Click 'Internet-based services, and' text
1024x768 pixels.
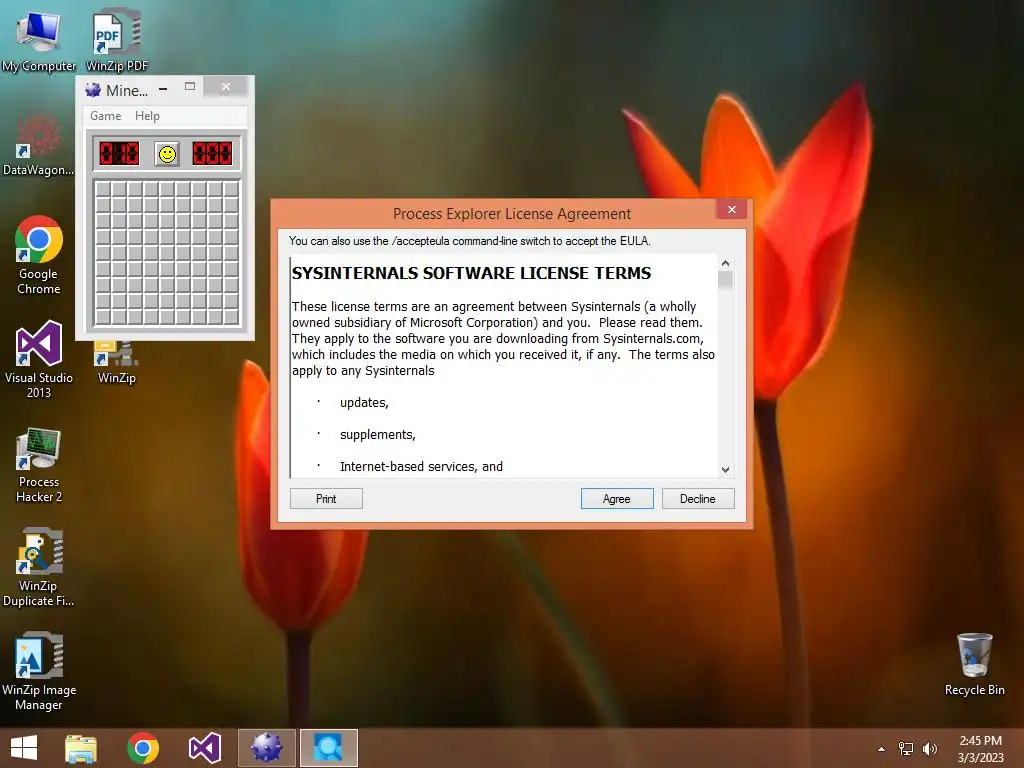[421, 466]
